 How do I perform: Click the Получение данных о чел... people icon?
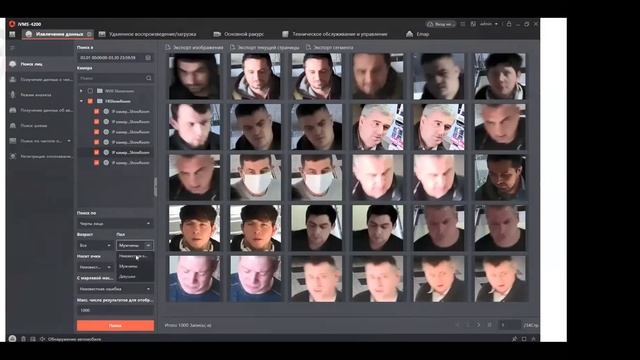tap(13, 80)
